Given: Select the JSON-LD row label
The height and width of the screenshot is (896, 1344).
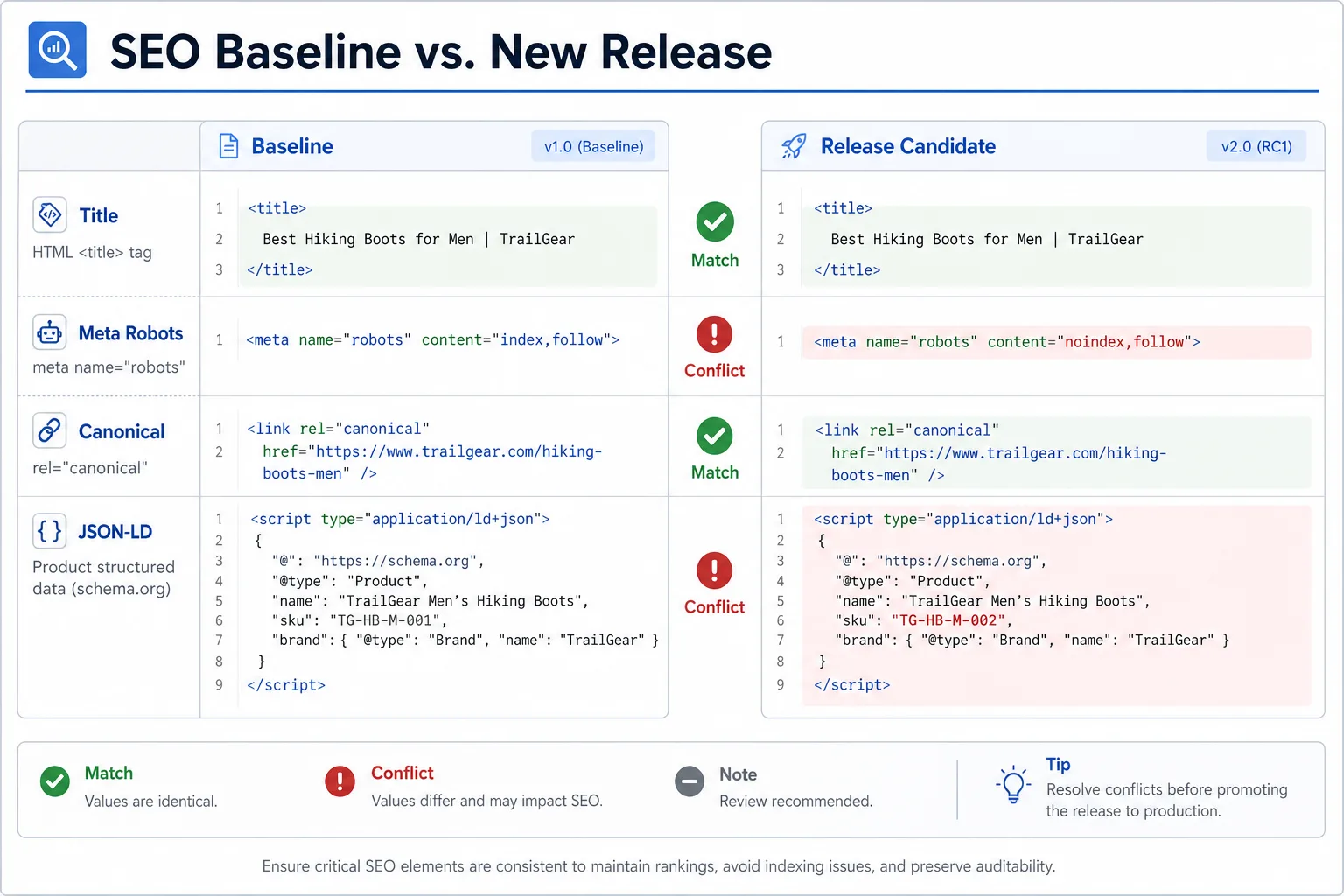Looking at the screenshot, I should point(115,532).
